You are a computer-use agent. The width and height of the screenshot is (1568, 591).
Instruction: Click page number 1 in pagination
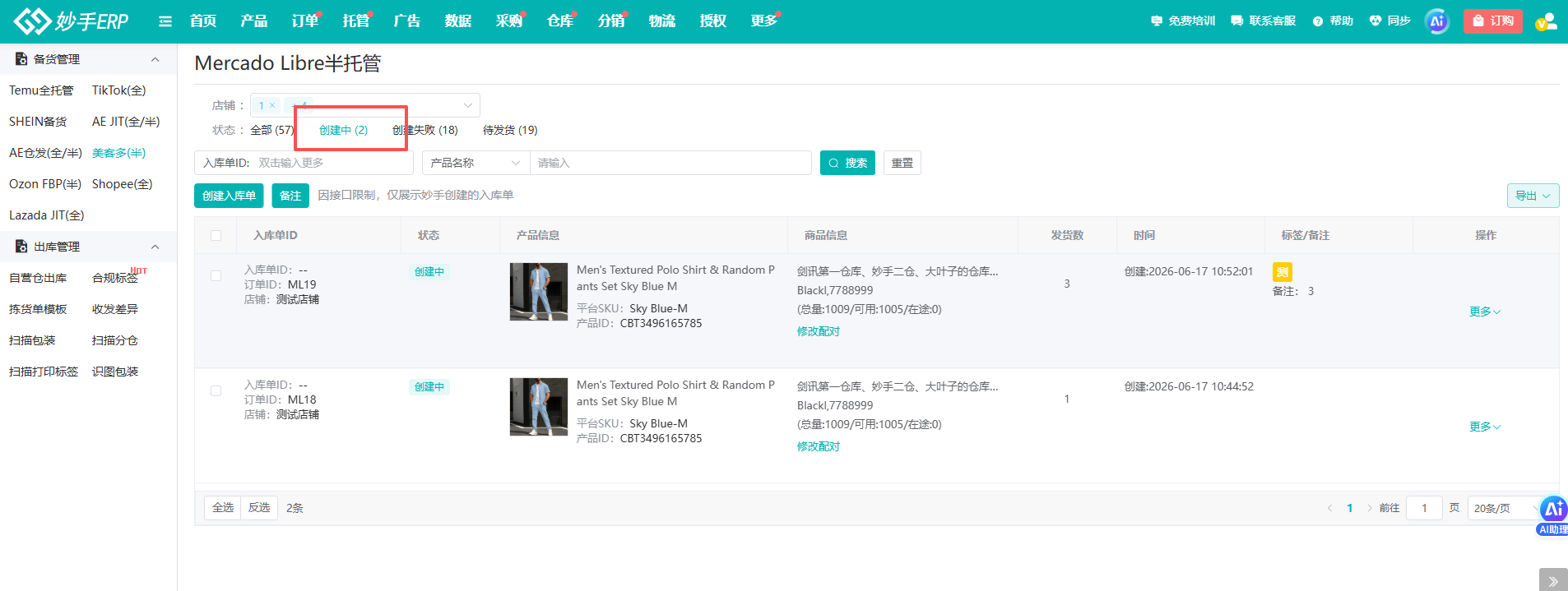coord(1350,508)
